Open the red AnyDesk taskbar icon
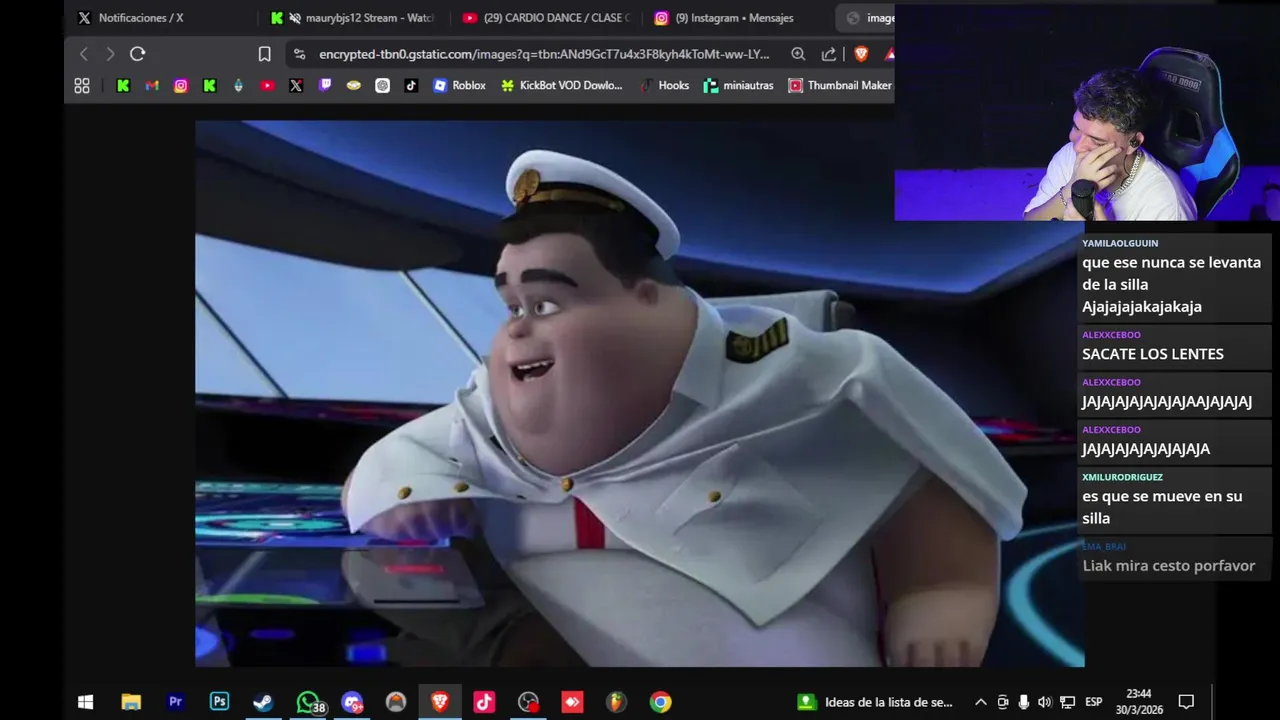Image resolution: width=1280 pixels, height=720 pixels. click(572, 702)
